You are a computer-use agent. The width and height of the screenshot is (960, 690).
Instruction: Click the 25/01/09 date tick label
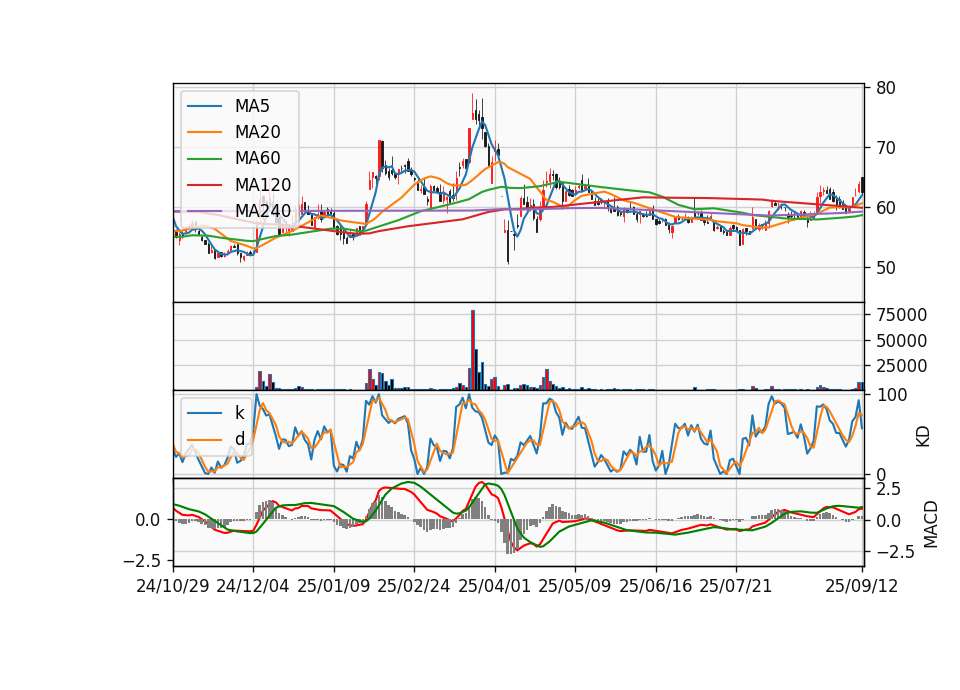coord(334,587)
